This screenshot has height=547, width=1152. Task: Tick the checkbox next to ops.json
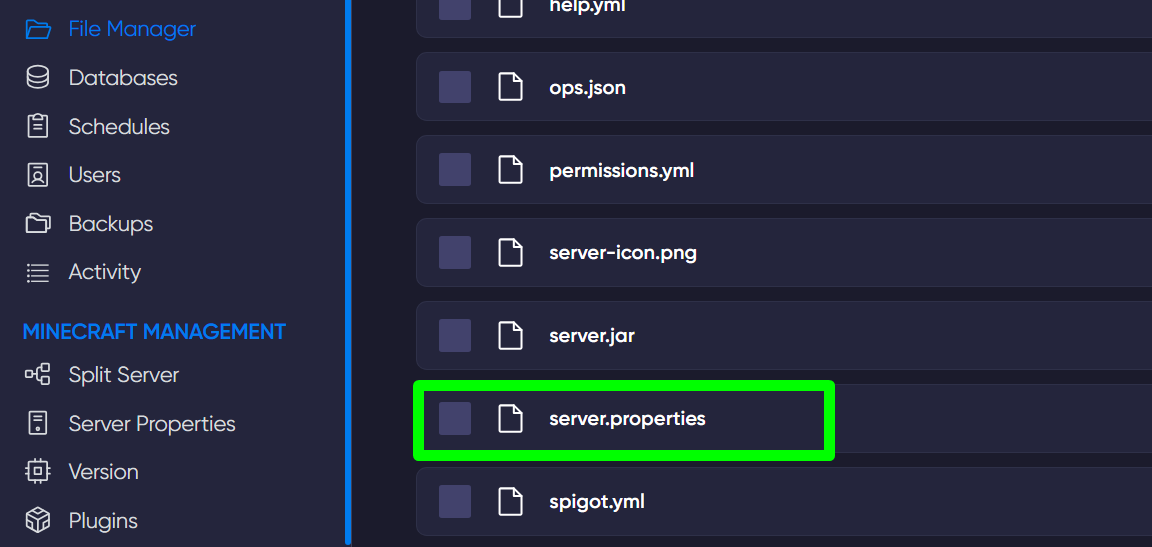tap(455, 87)
